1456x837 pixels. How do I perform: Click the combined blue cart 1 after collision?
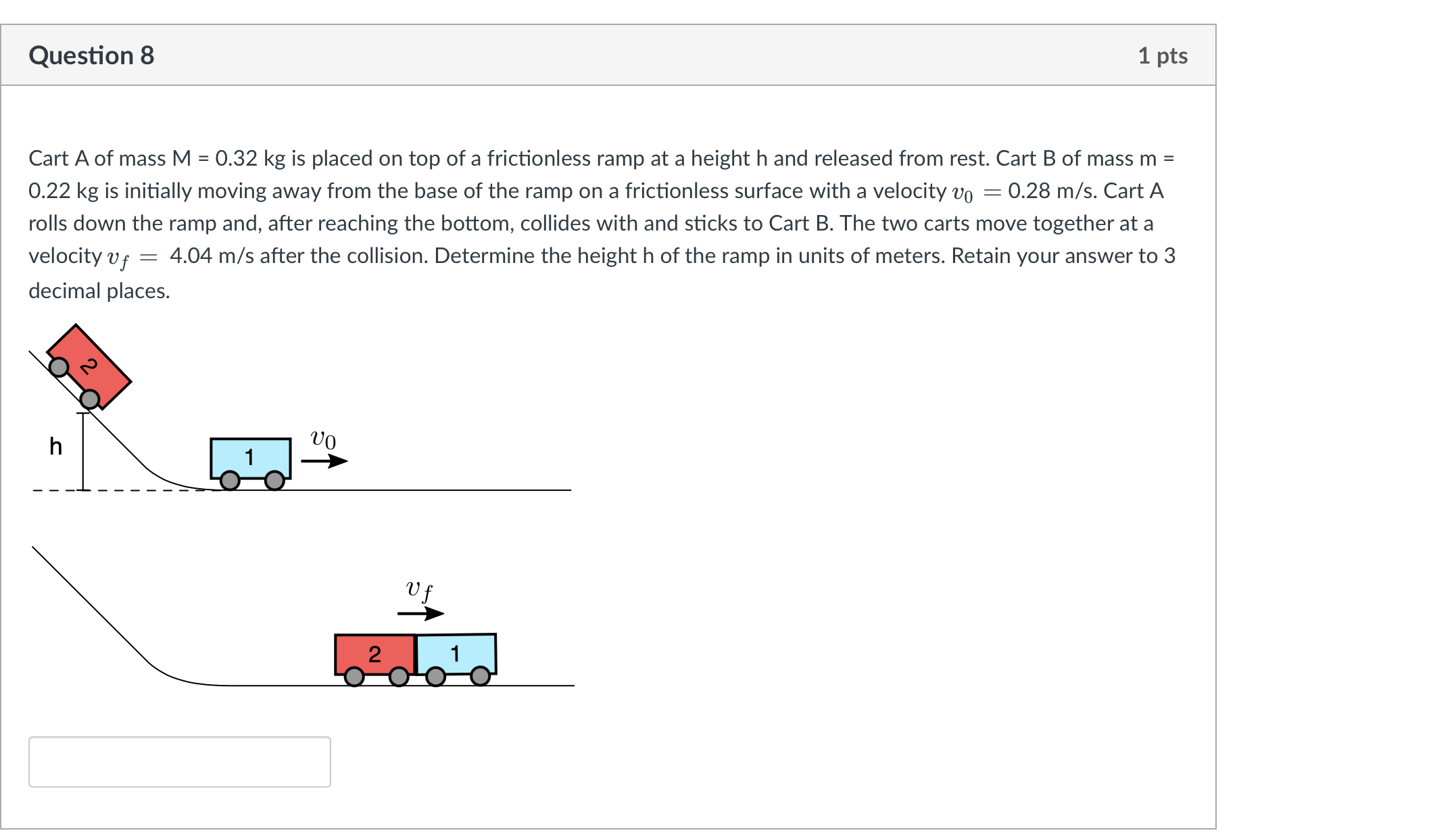pyautogui.click(x=455, y=653)
